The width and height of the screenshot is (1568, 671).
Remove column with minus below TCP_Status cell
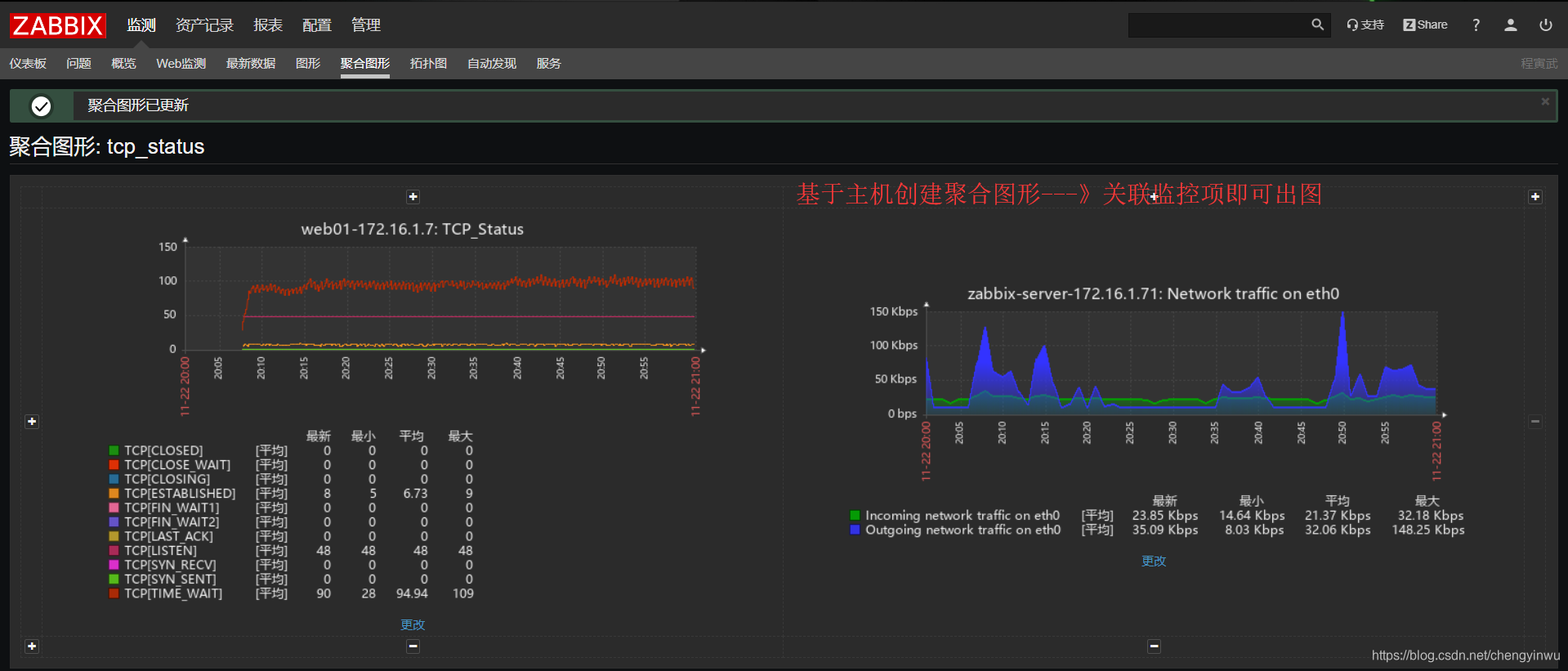413,646
